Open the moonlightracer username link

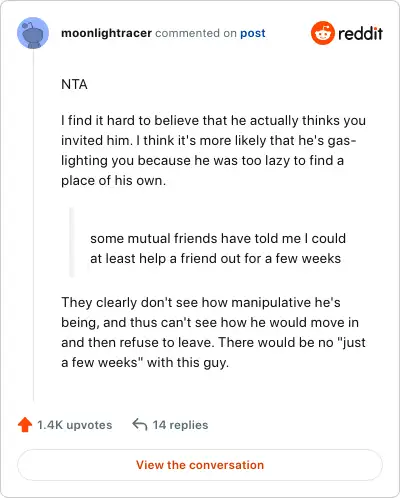tap(106, 33)
